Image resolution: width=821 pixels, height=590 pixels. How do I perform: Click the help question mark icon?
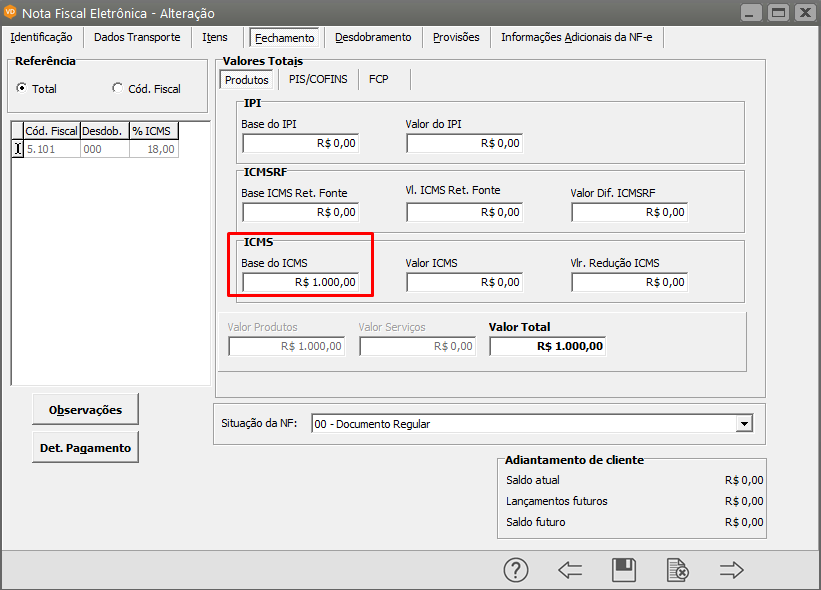point(515,570)
